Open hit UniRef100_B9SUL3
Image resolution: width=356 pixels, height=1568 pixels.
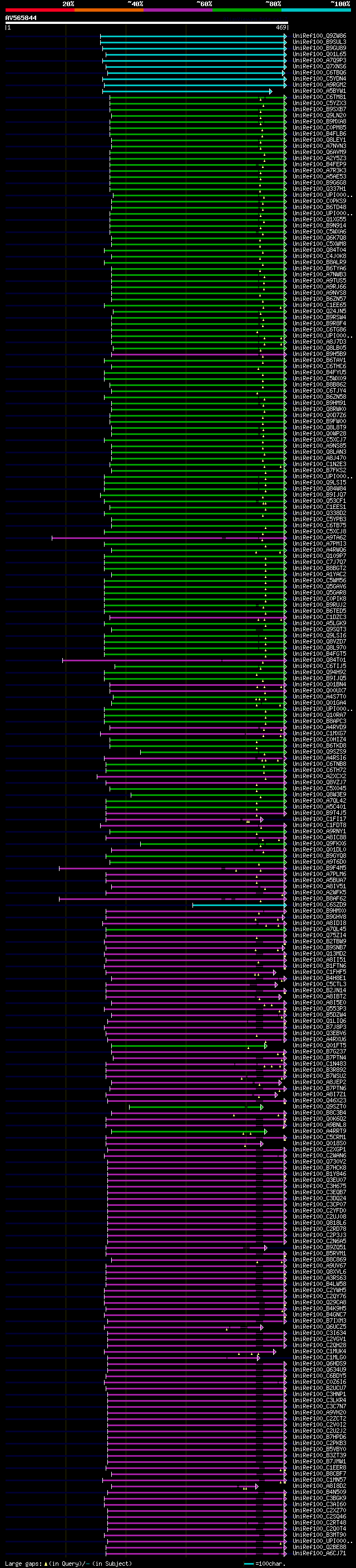click(x=319, y=42)
